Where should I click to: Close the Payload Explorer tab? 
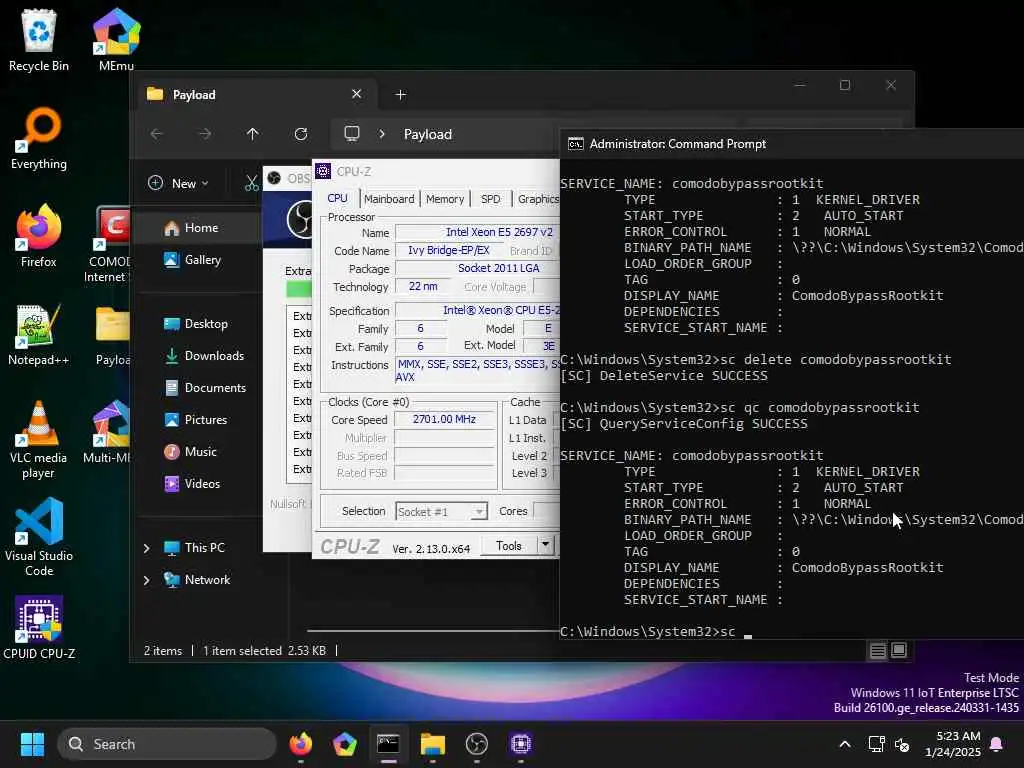[x=357, y=94]
